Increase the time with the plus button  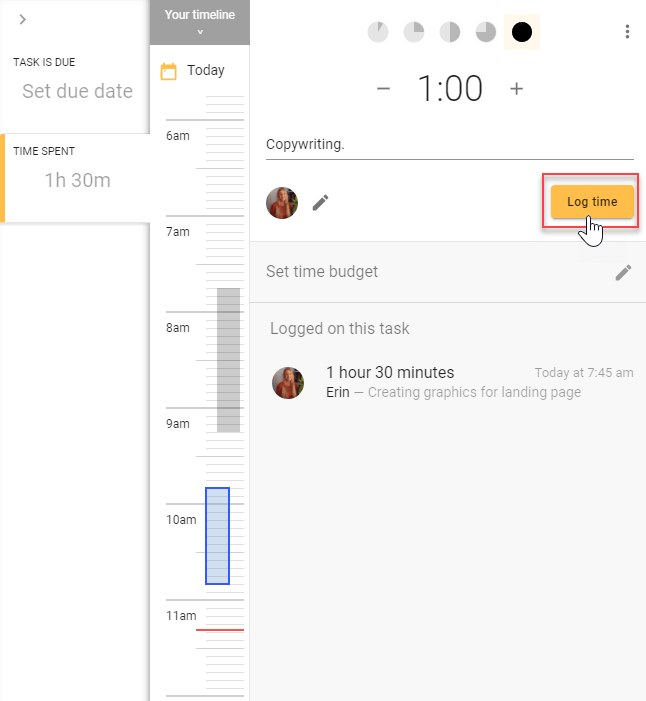(516, 89)
